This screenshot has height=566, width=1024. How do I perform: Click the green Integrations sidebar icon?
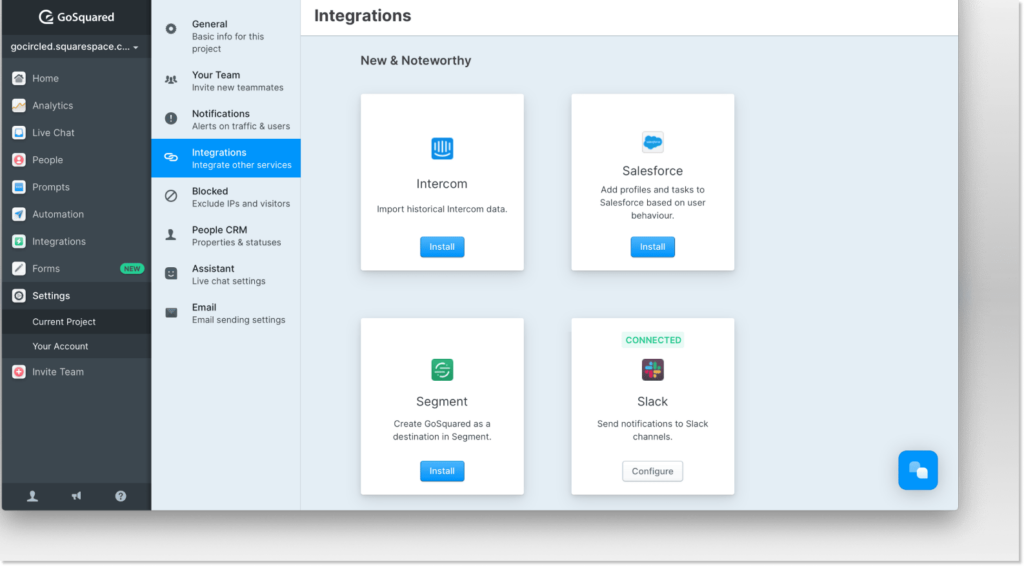19,242
